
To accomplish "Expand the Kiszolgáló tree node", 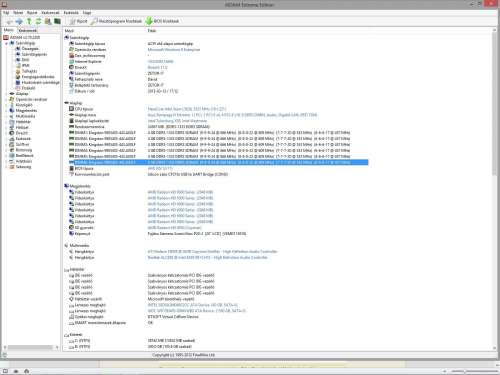I will coord(7,105).
